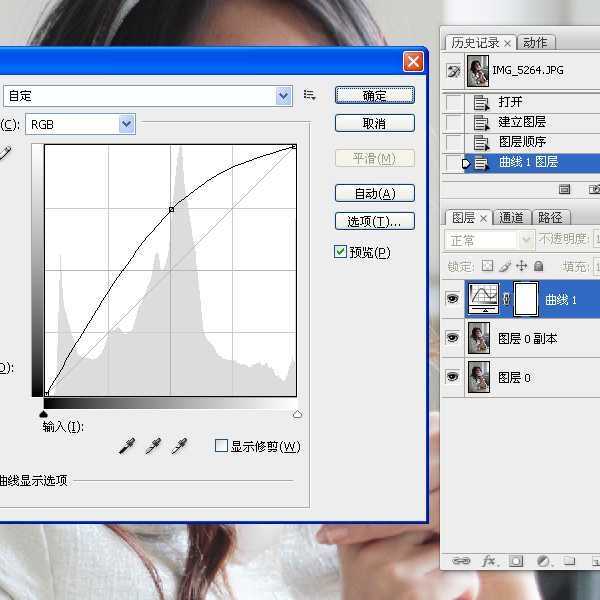Screen dimensions: 600x600
Task: Select the white point eyedropper
Action: [x=179, y=447]
